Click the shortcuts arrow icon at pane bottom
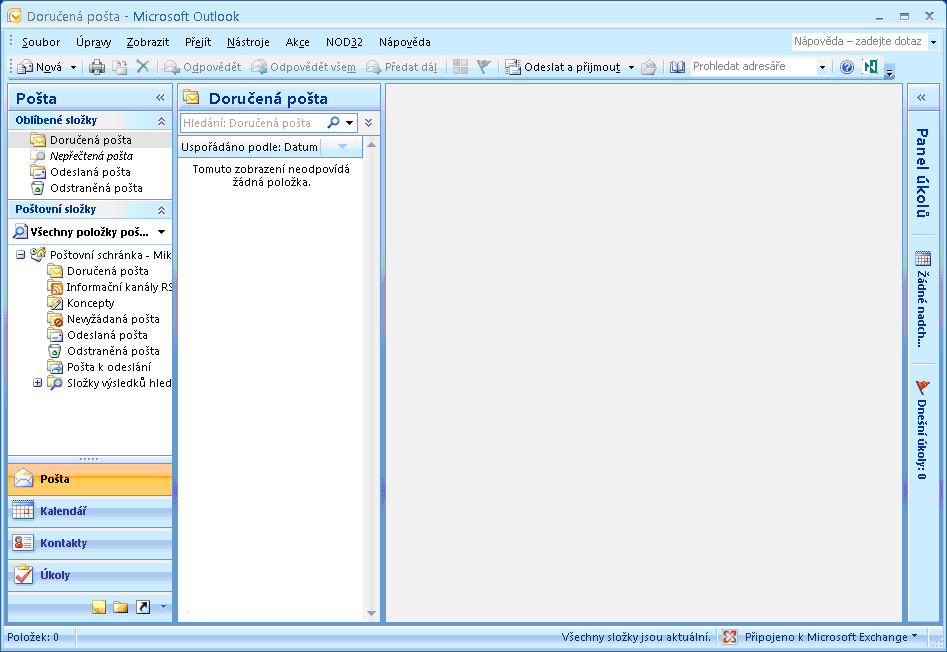 coord(143,607)
